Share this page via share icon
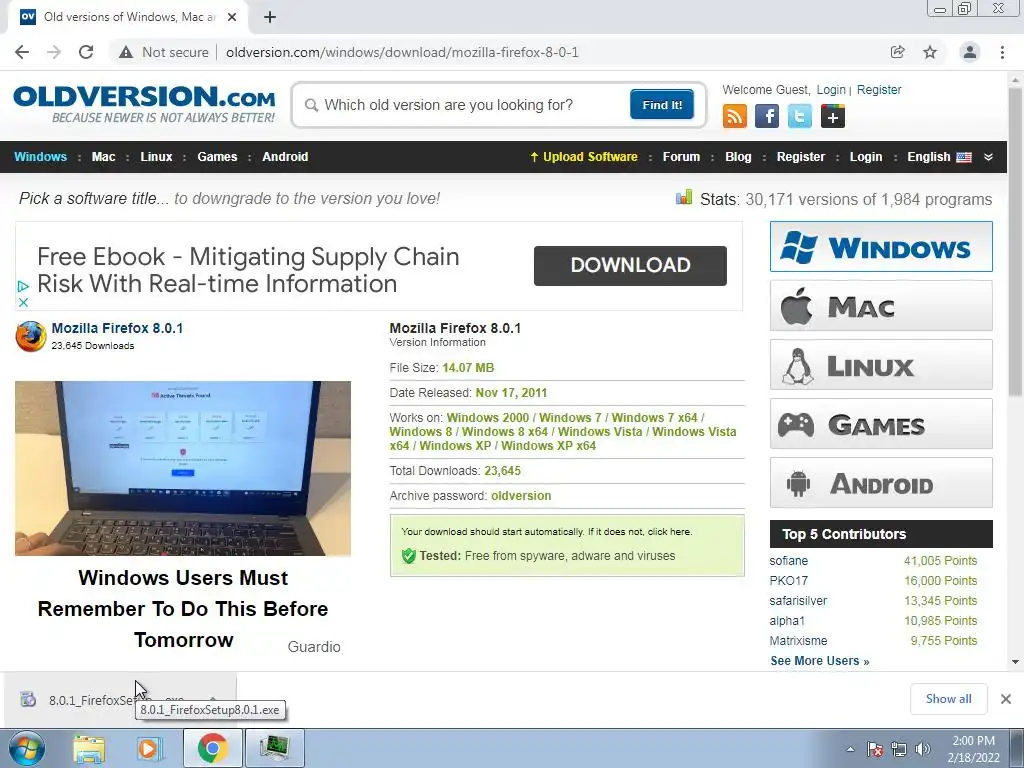 [898, 52]
